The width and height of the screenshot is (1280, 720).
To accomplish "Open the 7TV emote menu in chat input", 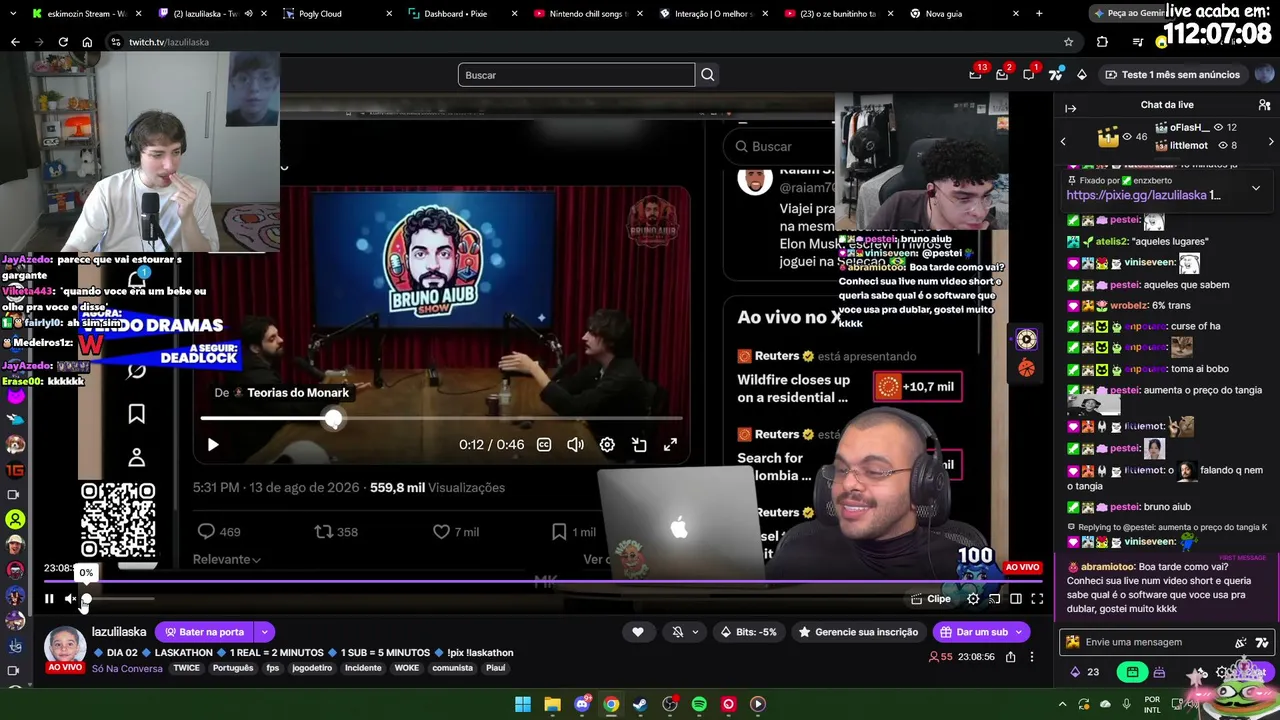I will point(1262,642).
